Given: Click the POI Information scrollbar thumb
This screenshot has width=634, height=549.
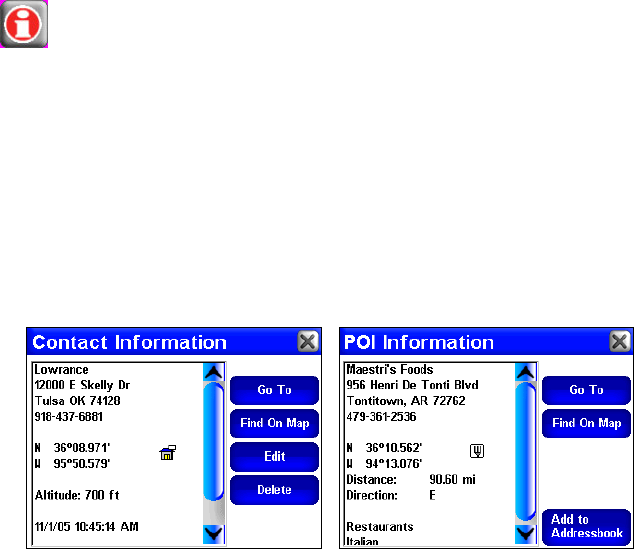Looking at the screenshot, I should coord(526,451).
